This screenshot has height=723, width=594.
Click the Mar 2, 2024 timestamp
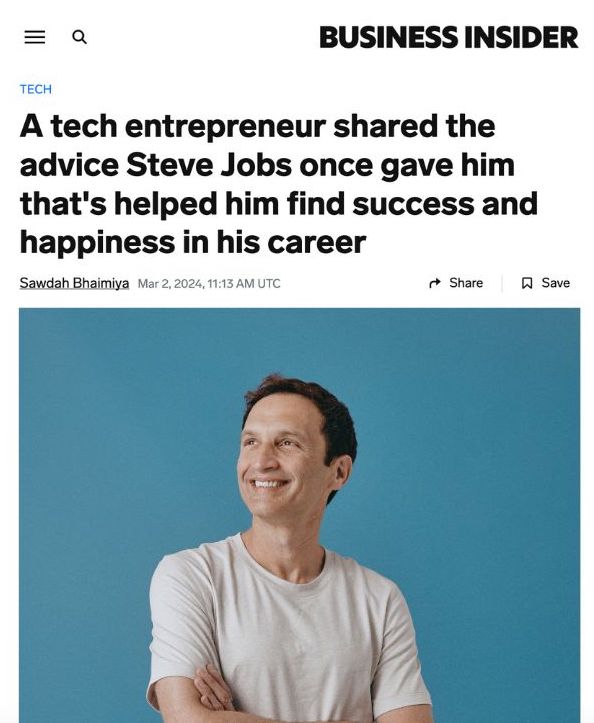(171, 283)
